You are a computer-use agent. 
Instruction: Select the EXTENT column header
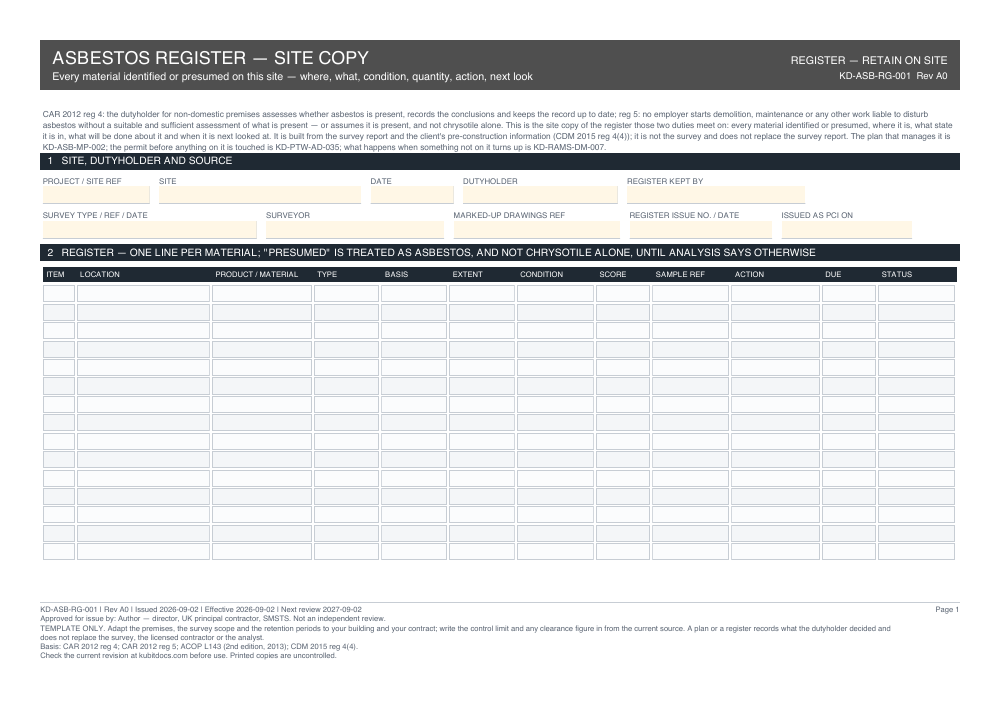[x=467, y=274]
